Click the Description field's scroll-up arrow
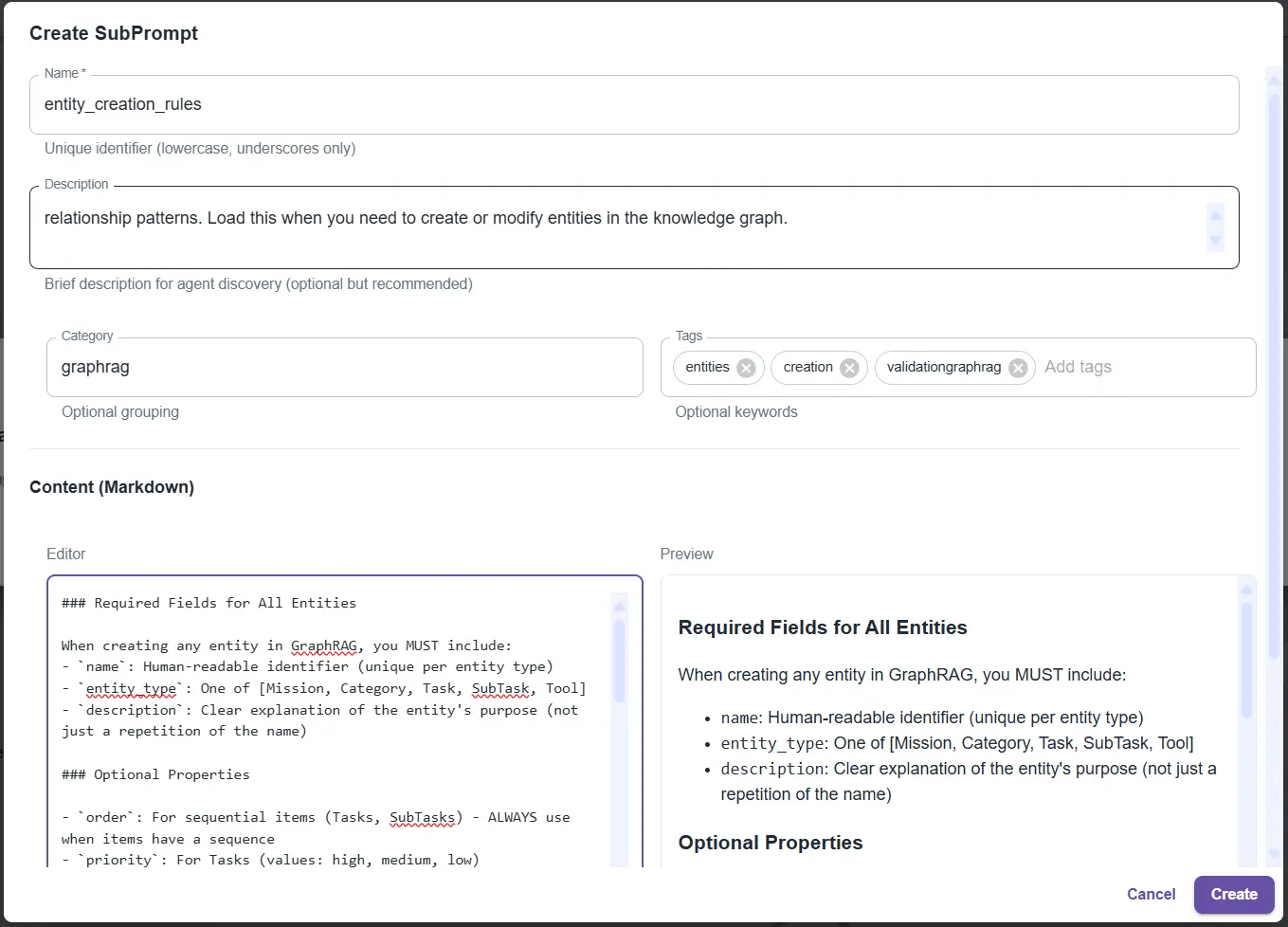This screenshot has width=1288, height=927. coord(1215,215)
